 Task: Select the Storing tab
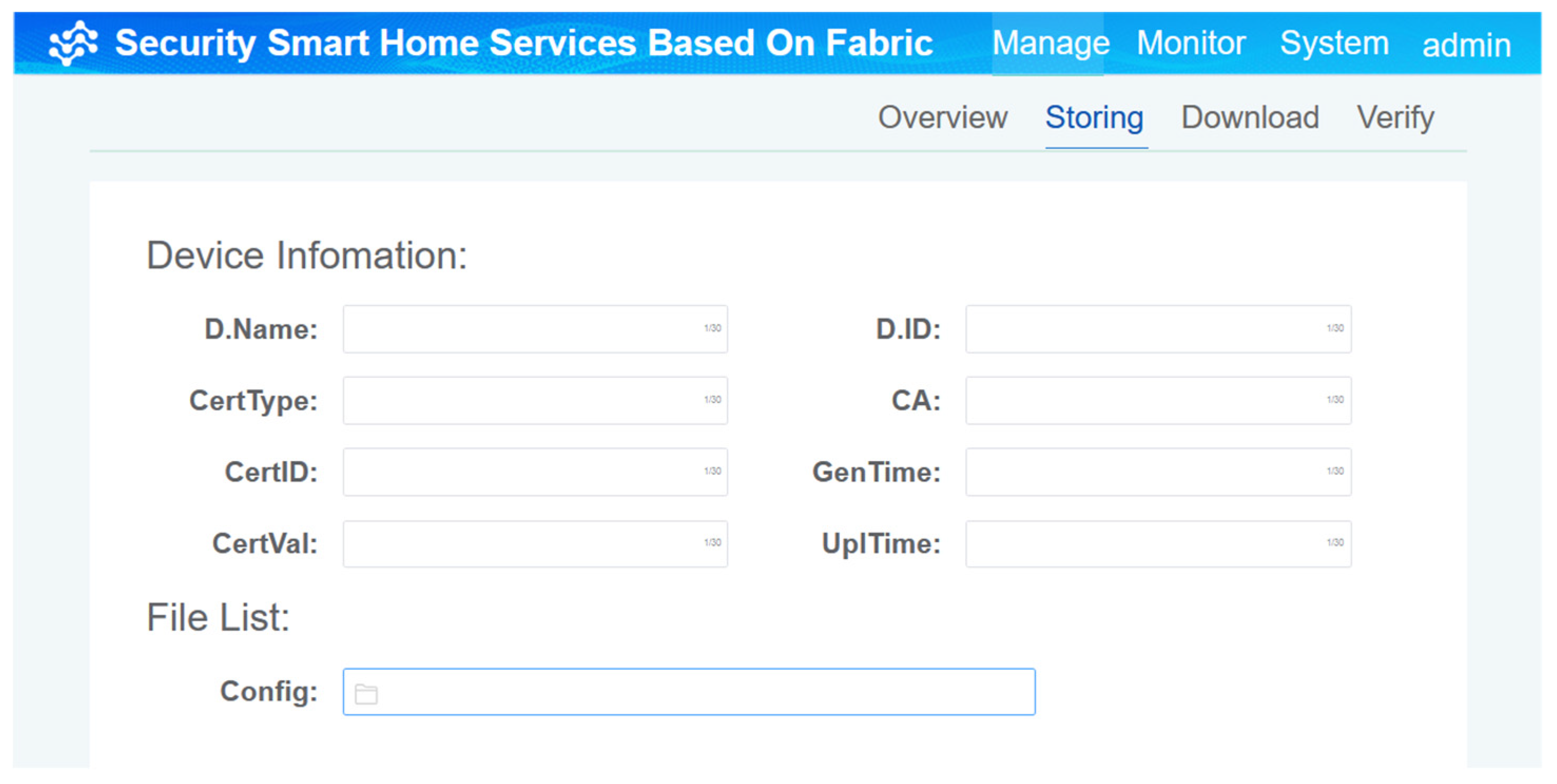pyautogui.click(x=1094, y=117)
